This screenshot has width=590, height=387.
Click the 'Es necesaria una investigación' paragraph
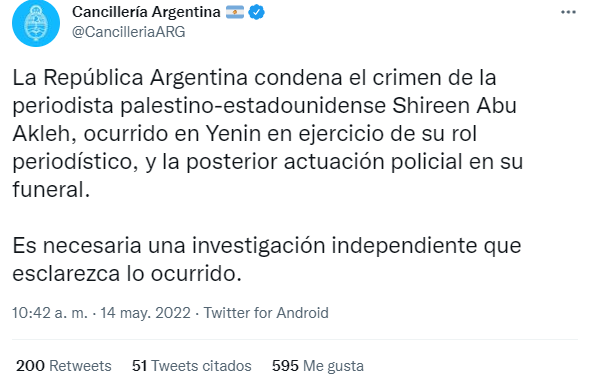pos(267,260)
